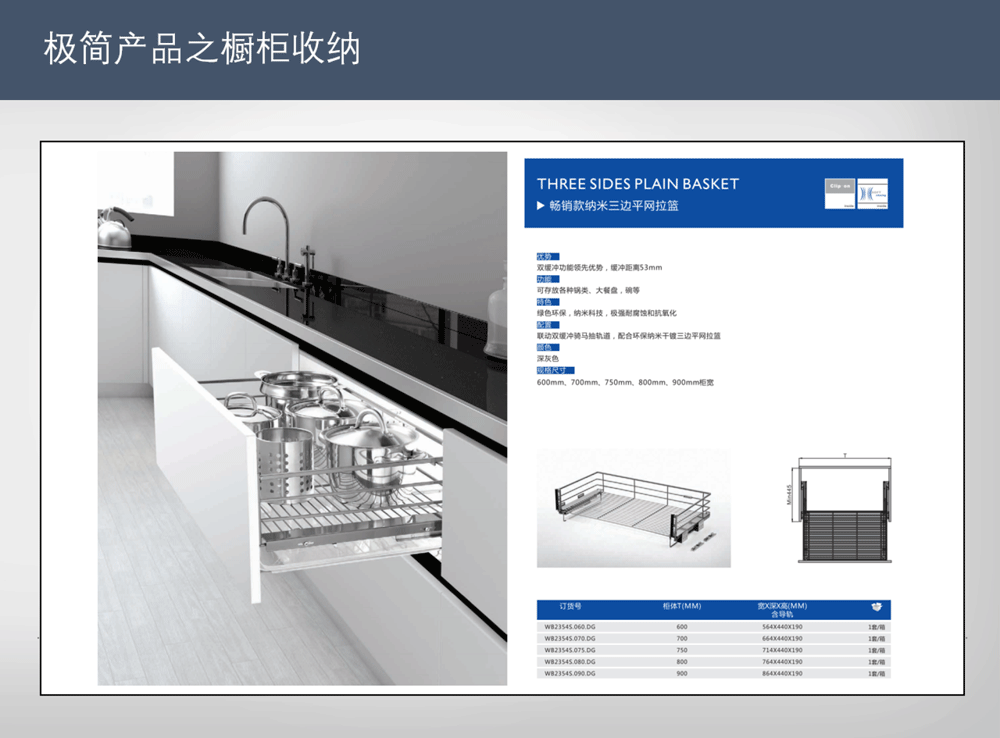
Task: Click order number WB2354S.060.DG
Action: (x=570, y=627)
